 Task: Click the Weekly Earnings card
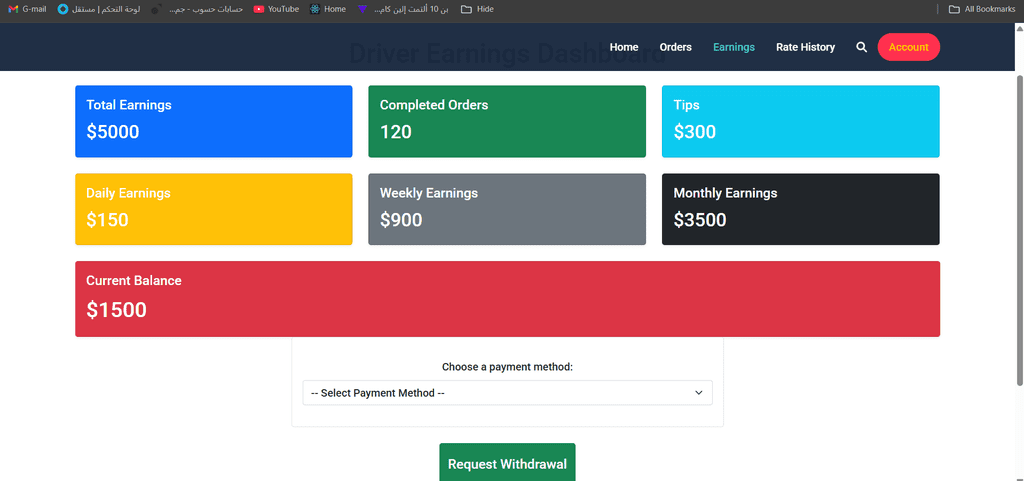[x=507, y=209]
